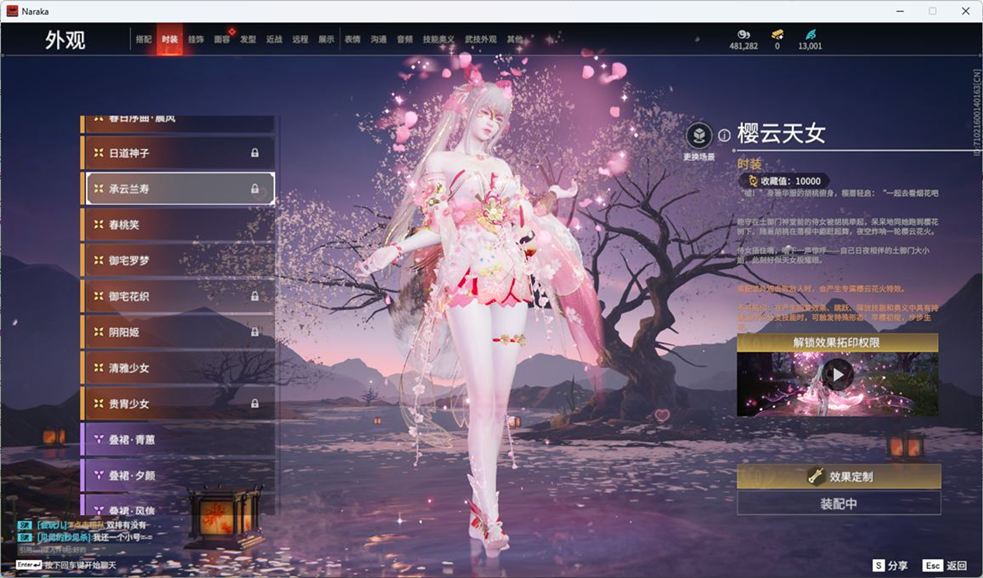The image size is (983, 578).
Task: Open the 展示 tab
Action: point(326,39)
